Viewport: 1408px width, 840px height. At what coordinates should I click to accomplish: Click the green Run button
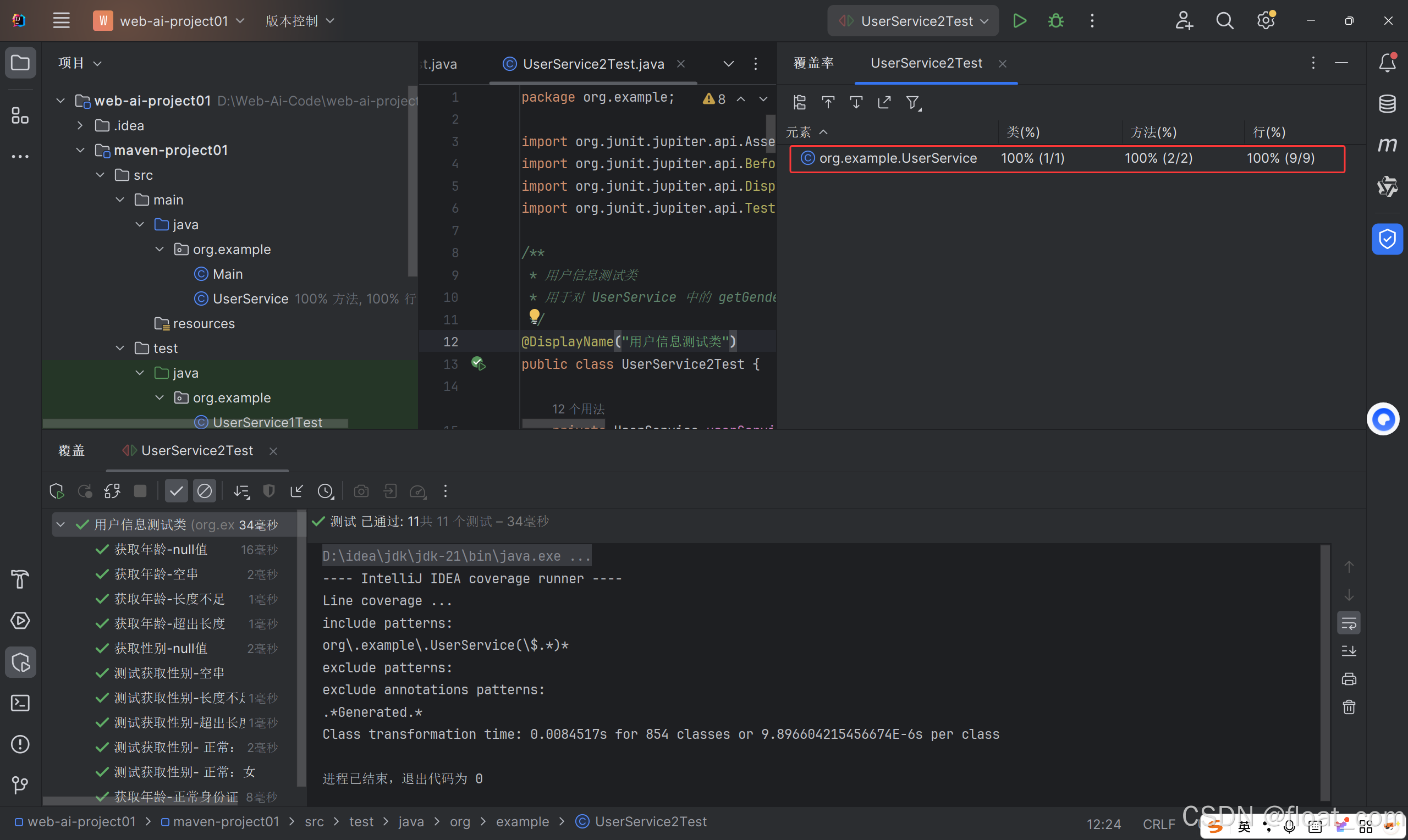(x=1019, y=21)
